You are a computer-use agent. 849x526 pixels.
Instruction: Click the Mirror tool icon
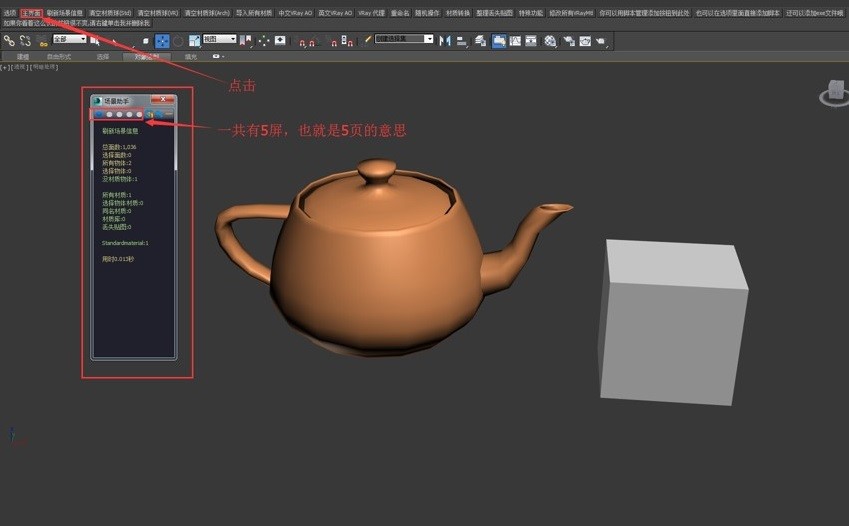445,41
